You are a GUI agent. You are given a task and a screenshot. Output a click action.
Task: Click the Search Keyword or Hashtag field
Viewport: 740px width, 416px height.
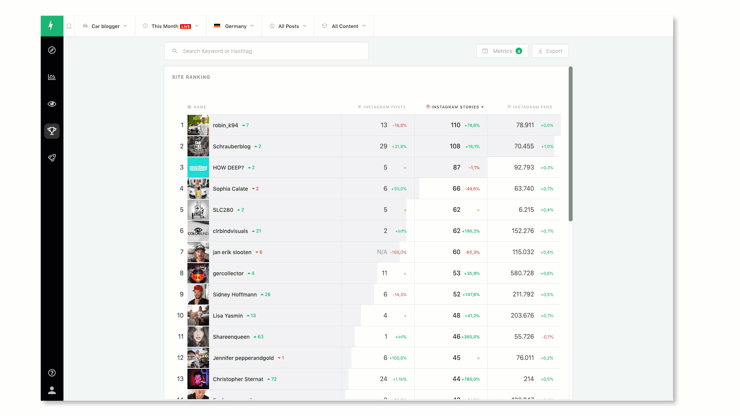click(267, 51)
